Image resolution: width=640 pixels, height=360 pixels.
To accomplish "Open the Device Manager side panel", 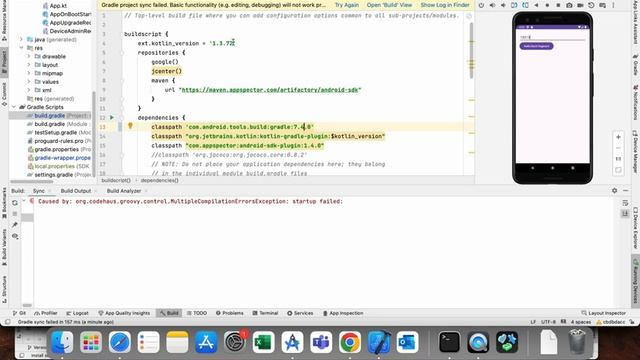I will (636, 152).
